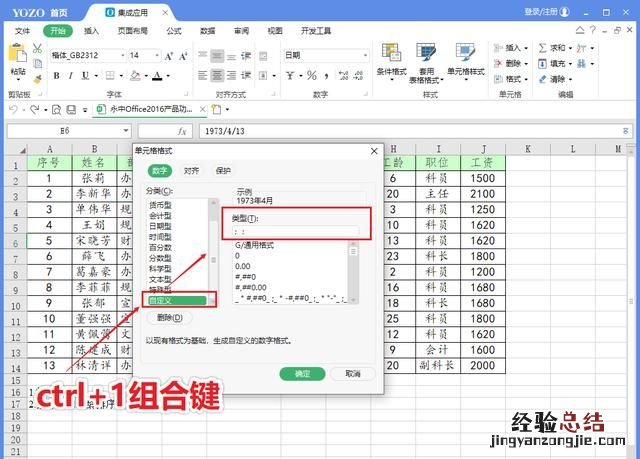Select 货币型 in category list
Screen dimensions: 640x459
tap(160, 205)
